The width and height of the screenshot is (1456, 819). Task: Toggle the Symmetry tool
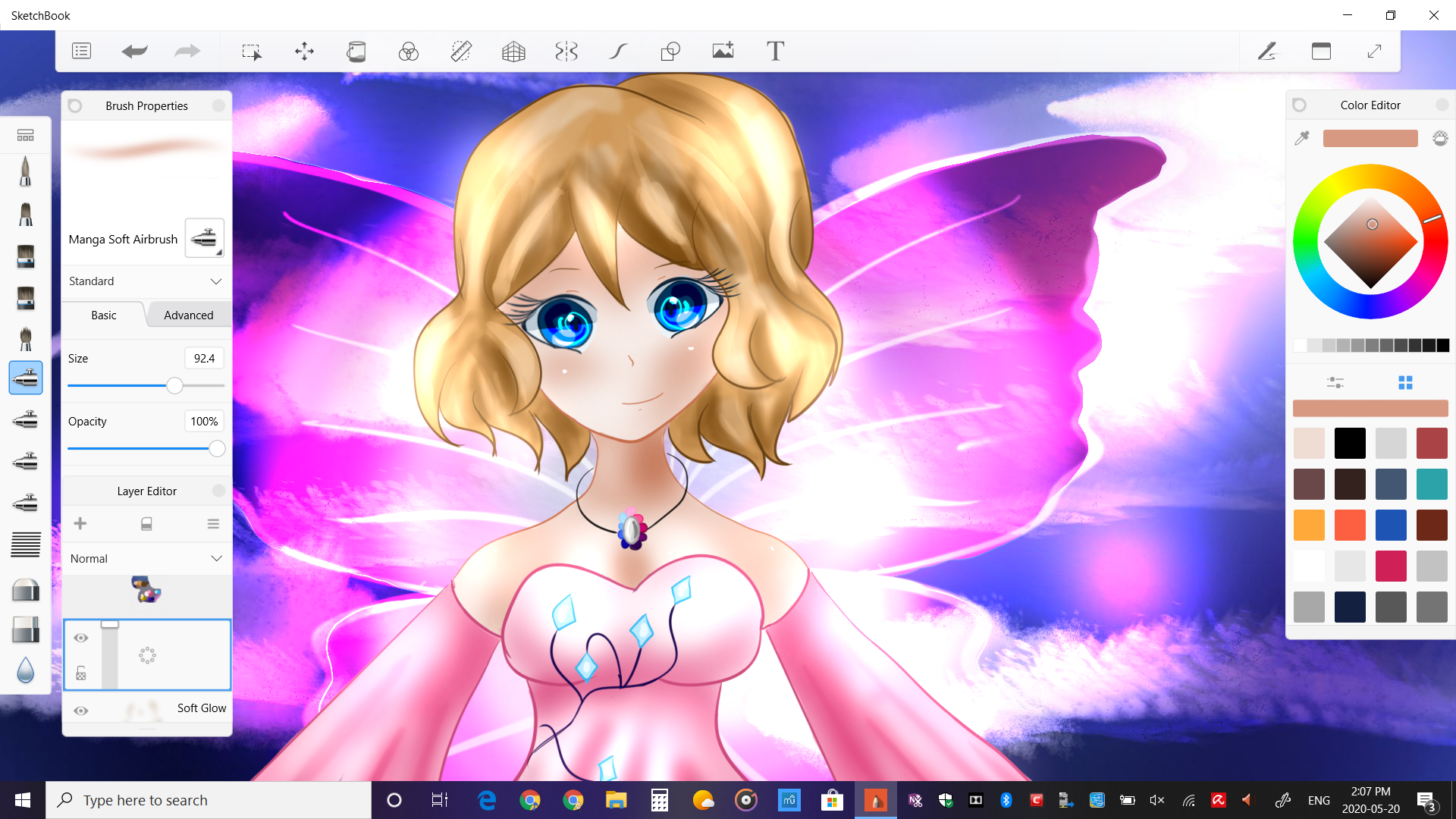[566, 51]
